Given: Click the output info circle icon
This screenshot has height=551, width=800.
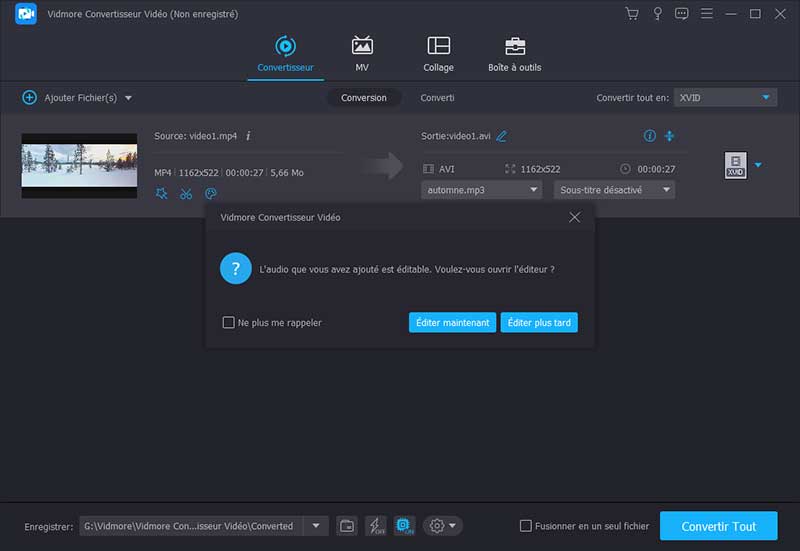Looking at the screenshot, I should click(x=649, y=136).
